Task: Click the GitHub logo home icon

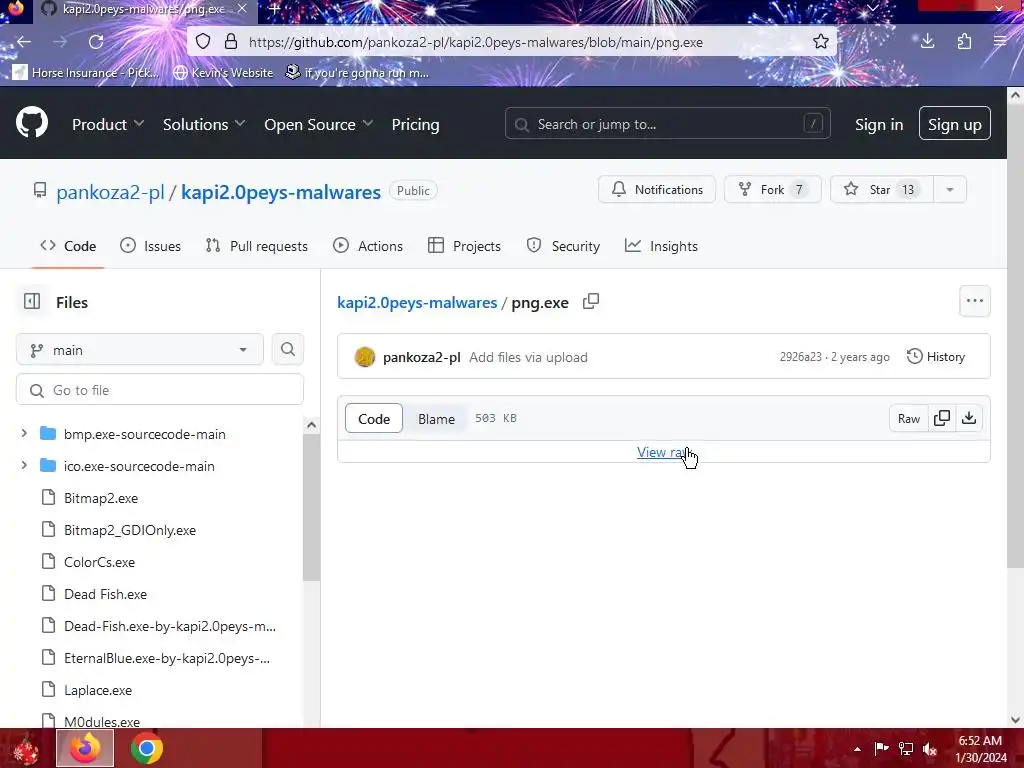Action: [31, 123]
